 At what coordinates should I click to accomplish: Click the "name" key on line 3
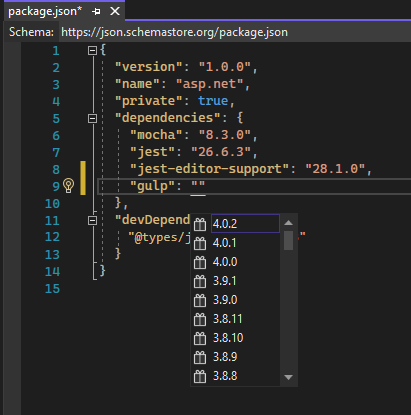tap(137, 84)
